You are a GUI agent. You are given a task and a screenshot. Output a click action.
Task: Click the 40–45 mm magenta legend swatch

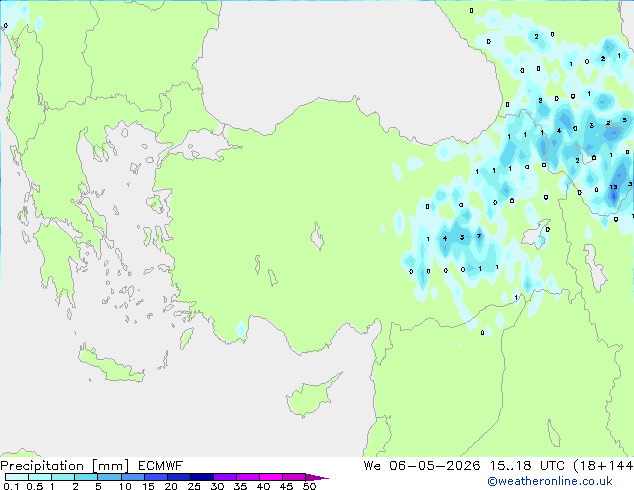click(271, 477)
